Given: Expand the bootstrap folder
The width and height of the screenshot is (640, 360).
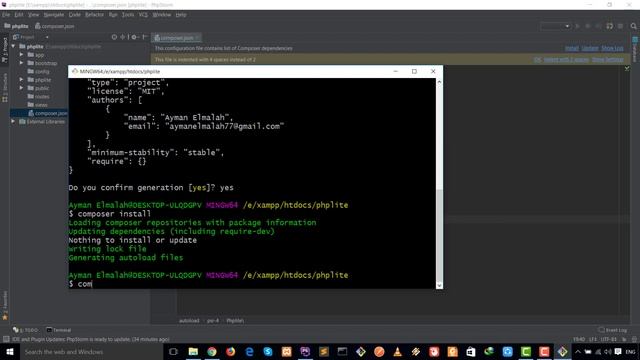Looking at the screenshot, I should coord(21,63).
